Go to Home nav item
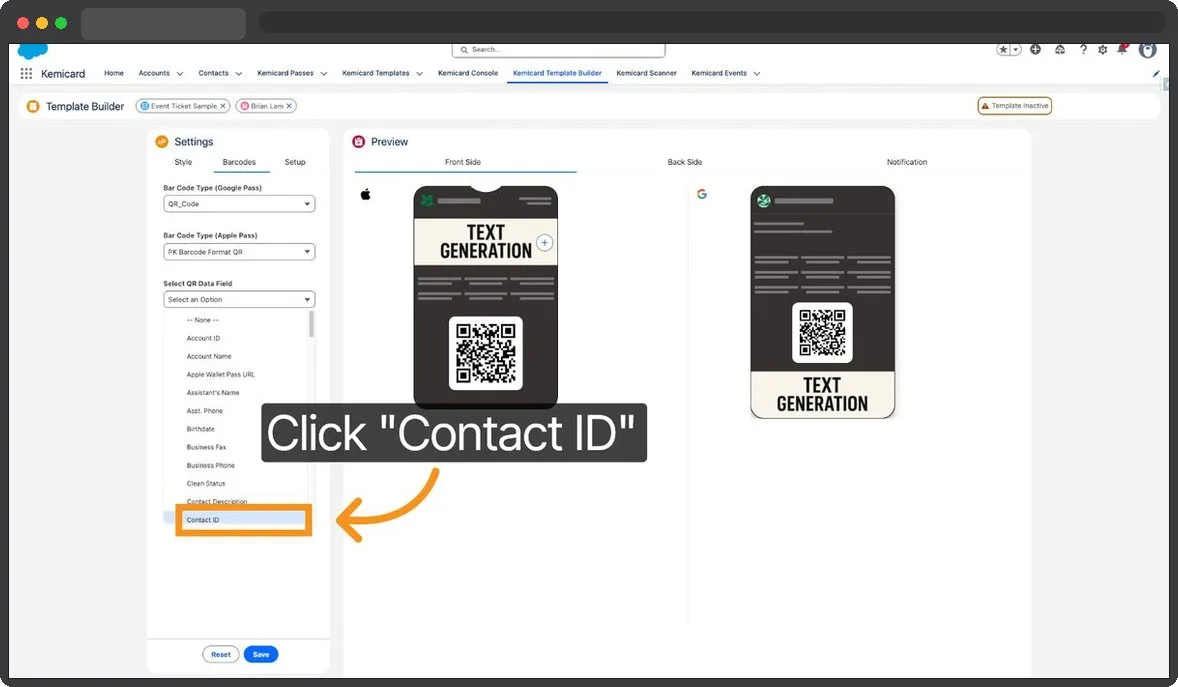The width and height of the screenshot is (1178, 687). coord(113,74)
